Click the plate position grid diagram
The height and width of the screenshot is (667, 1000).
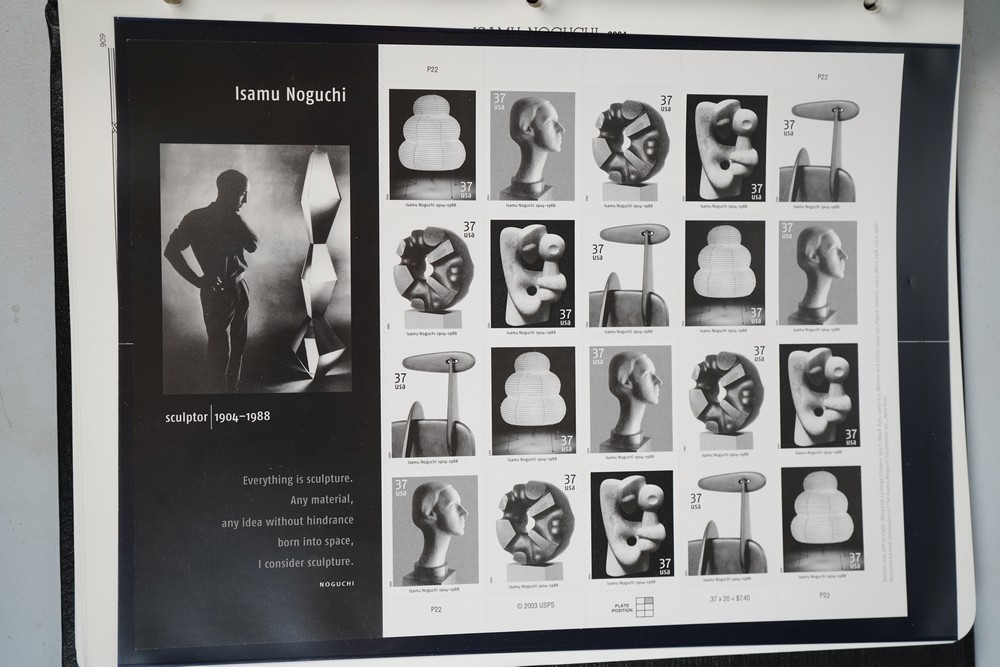point(645,606)
